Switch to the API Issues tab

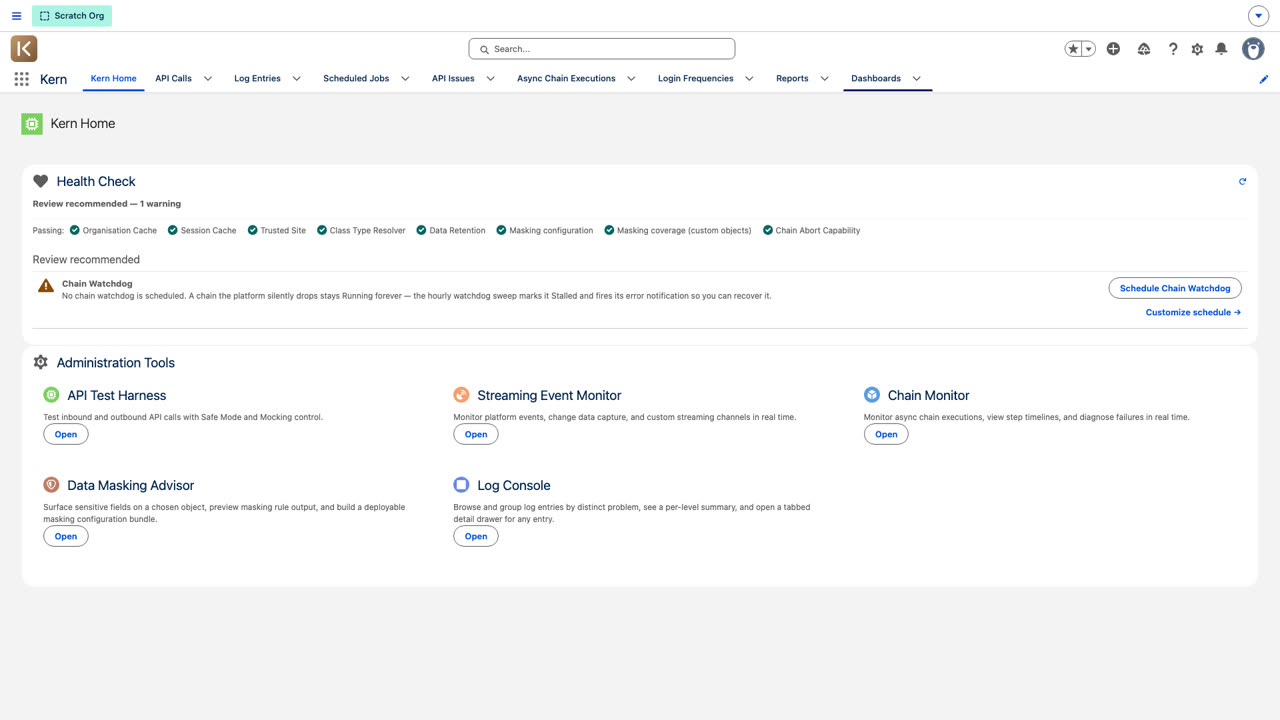453,79
